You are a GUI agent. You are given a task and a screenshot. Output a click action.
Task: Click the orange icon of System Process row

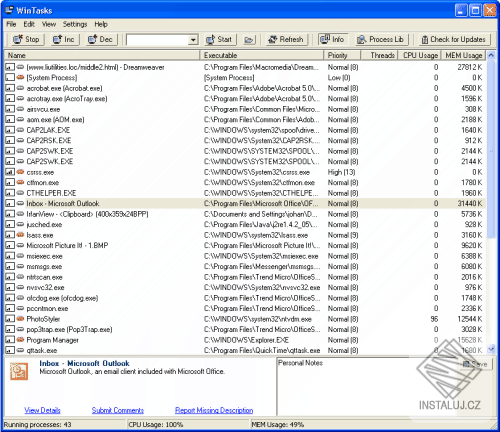click(21, 78)
